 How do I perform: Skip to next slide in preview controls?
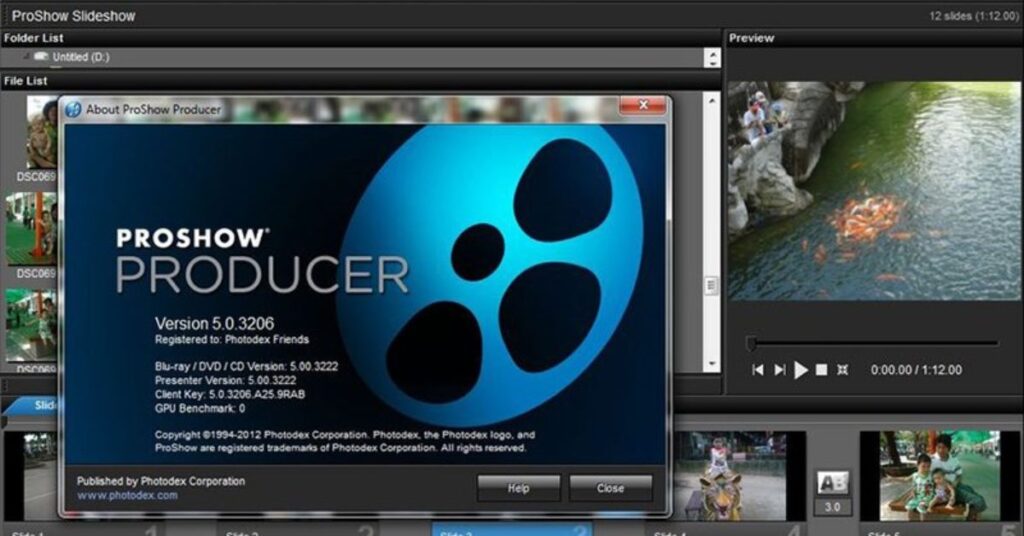click(x=779, y=370)
